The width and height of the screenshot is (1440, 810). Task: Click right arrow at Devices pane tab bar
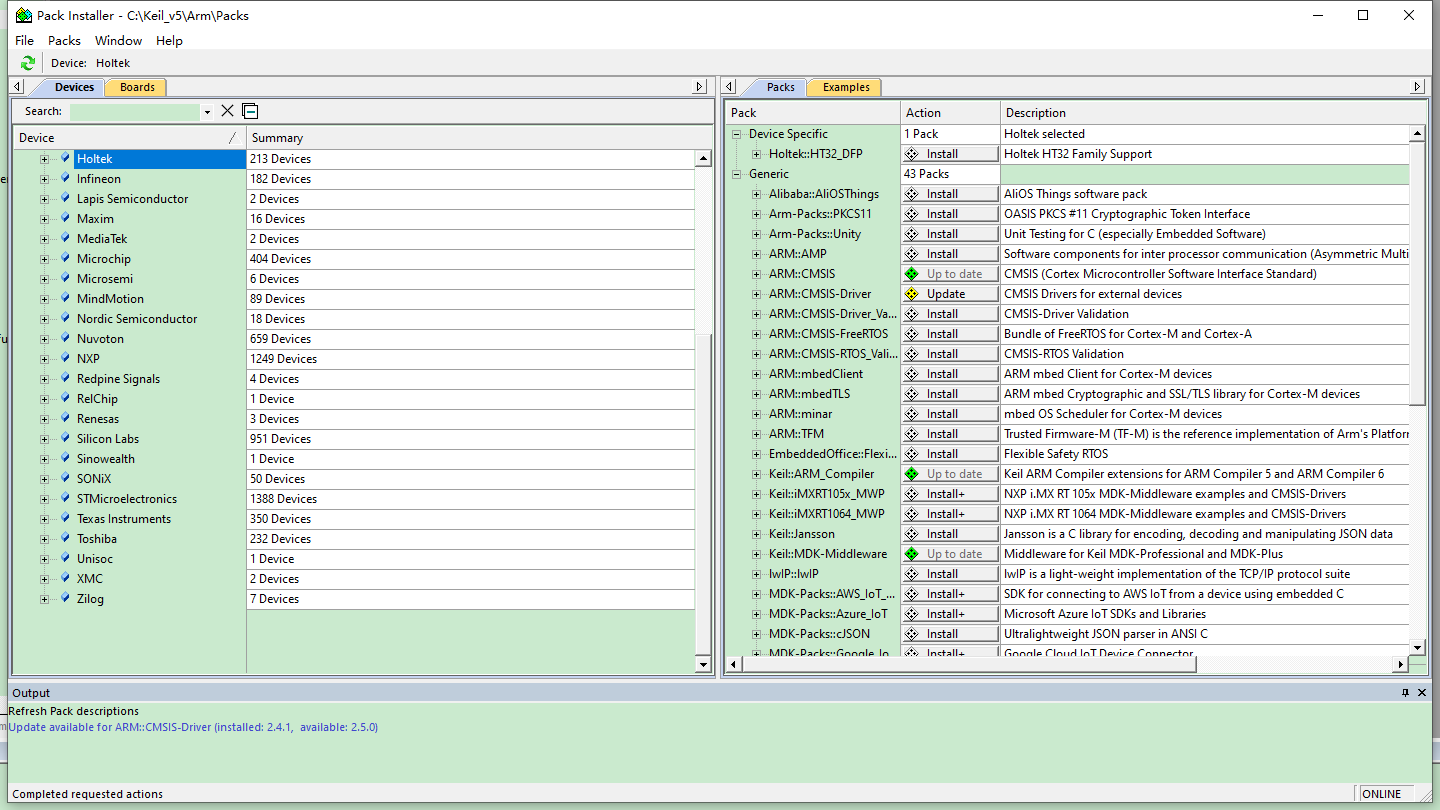click(700, 87)
